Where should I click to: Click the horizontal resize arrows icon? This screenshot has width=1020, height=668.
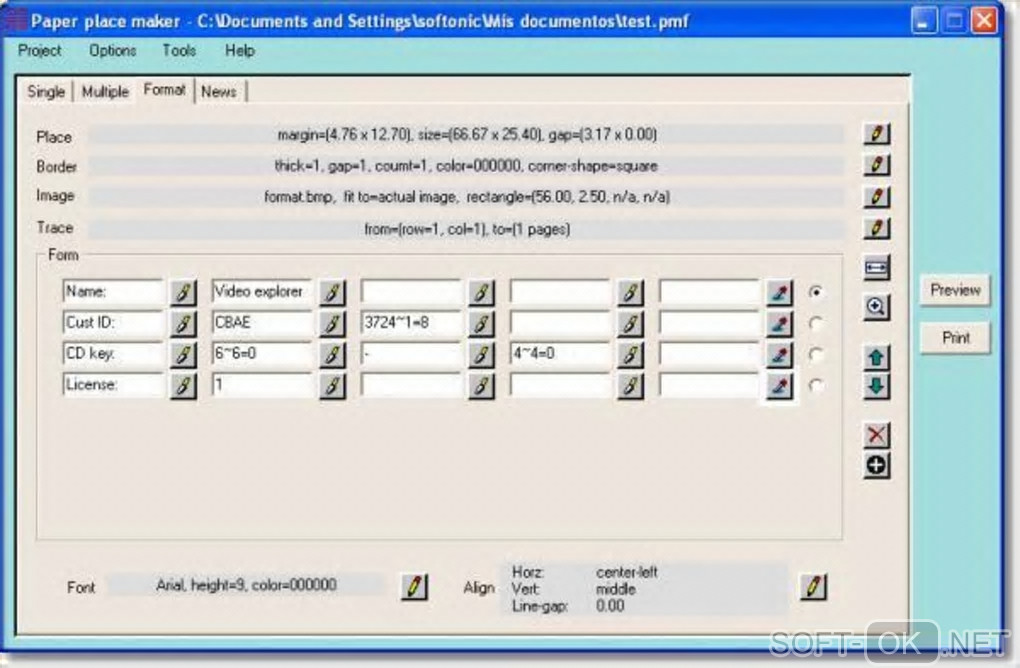[876, 268]
